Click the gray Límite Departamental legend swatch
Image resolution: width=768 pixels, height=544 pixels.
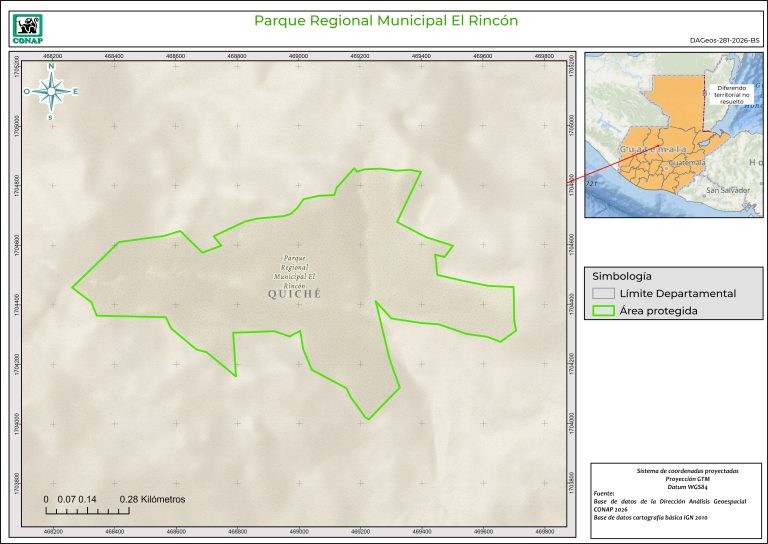coord(602,294)
